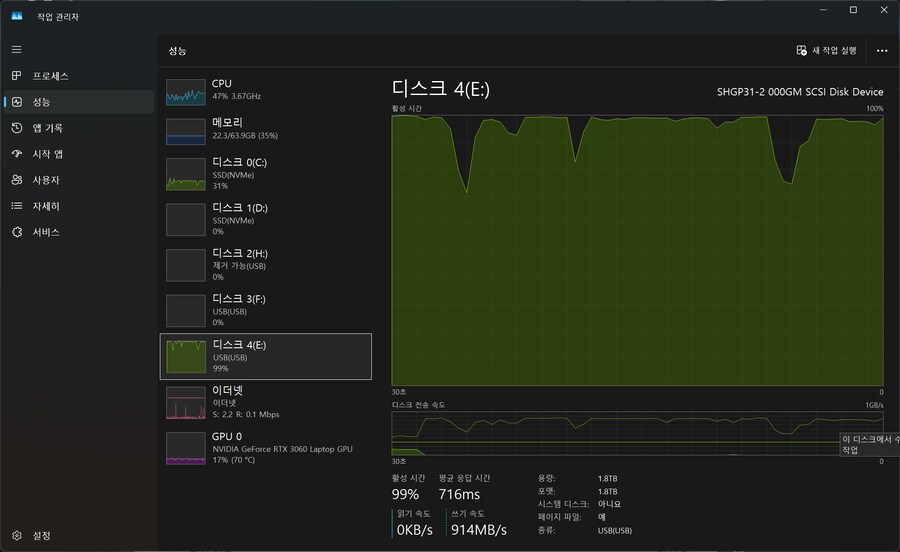The image size is (900, 552).
Task: Switch to 서비스 page label
Action: (46, 232)
